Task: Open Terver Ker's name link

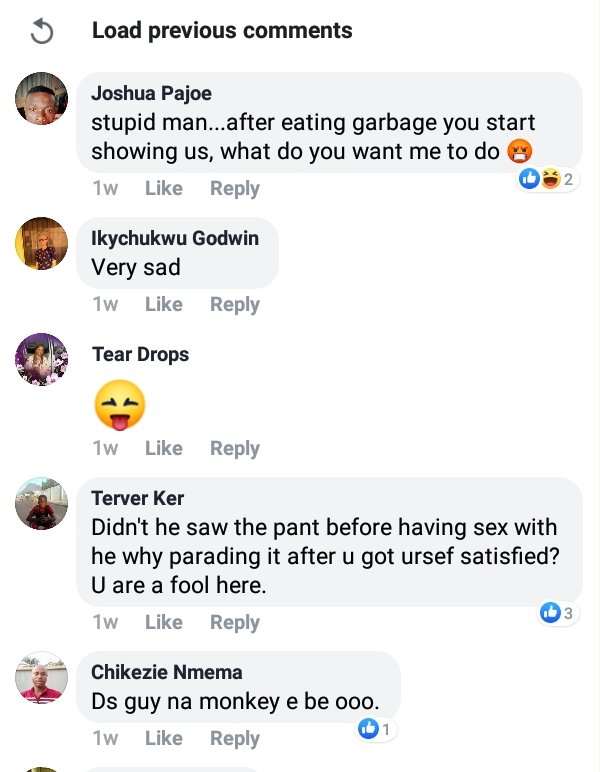Action: [x=138, y=498]
